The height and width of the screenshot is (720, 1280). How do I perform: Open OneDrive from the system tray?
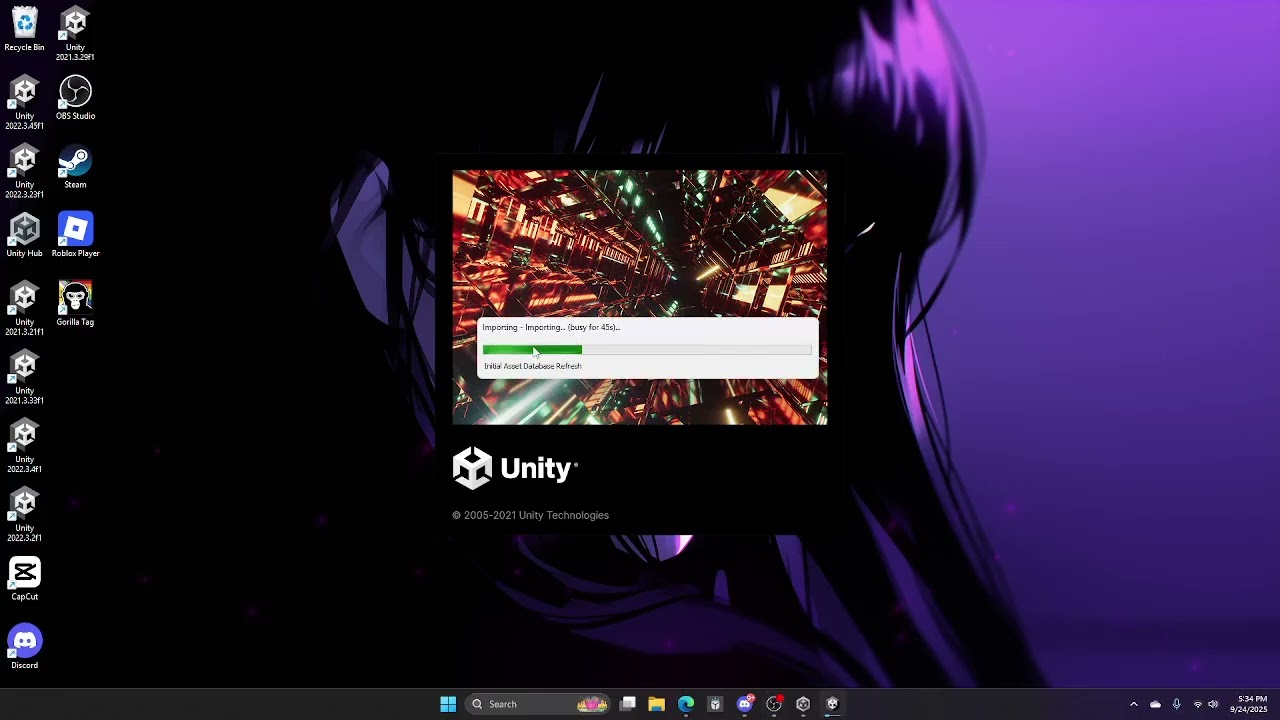pos(1155,704)
